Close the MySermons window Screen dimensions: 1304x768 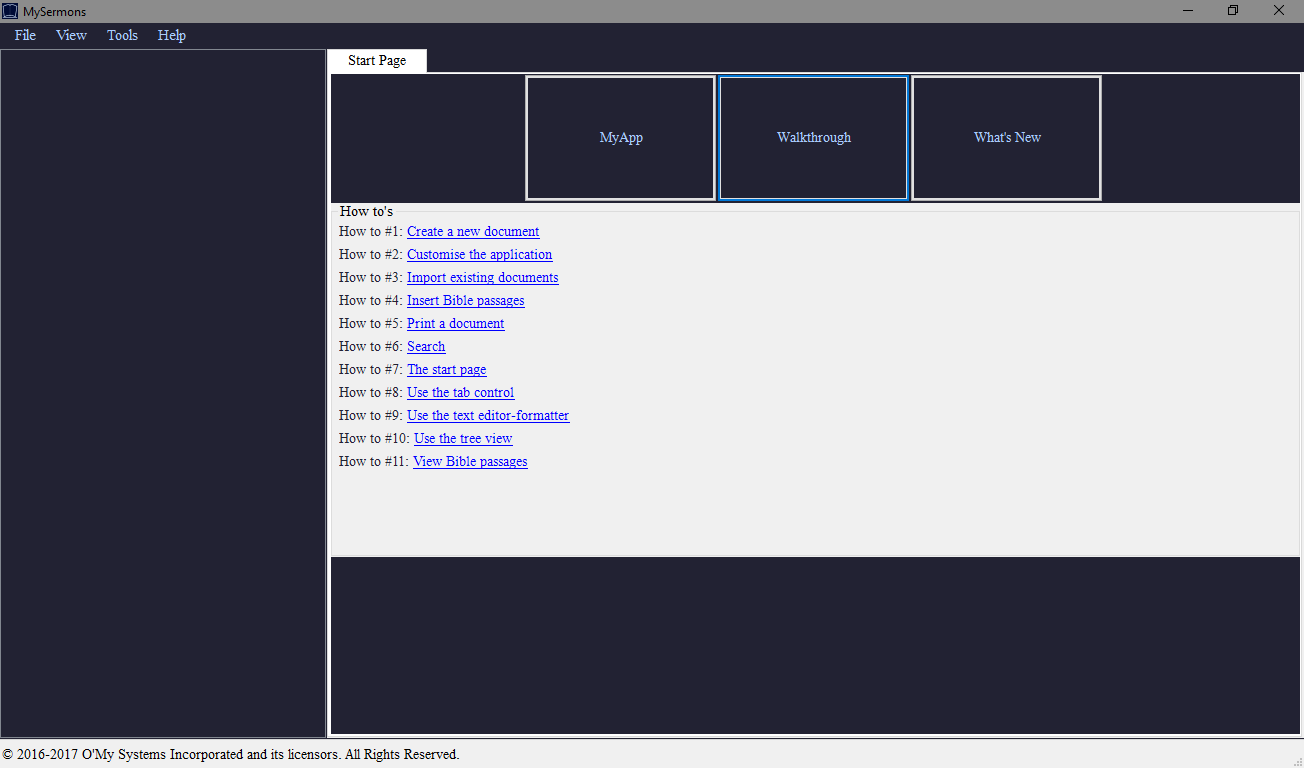(x=1279, y=11)
